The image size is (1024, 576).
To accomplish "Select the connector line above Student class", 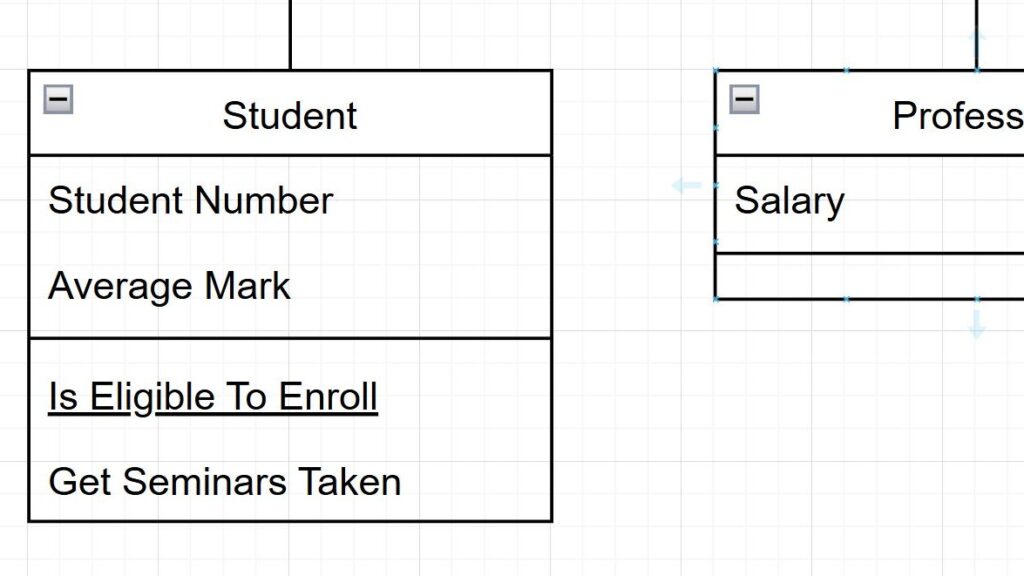I will click(x=291, y=35).
